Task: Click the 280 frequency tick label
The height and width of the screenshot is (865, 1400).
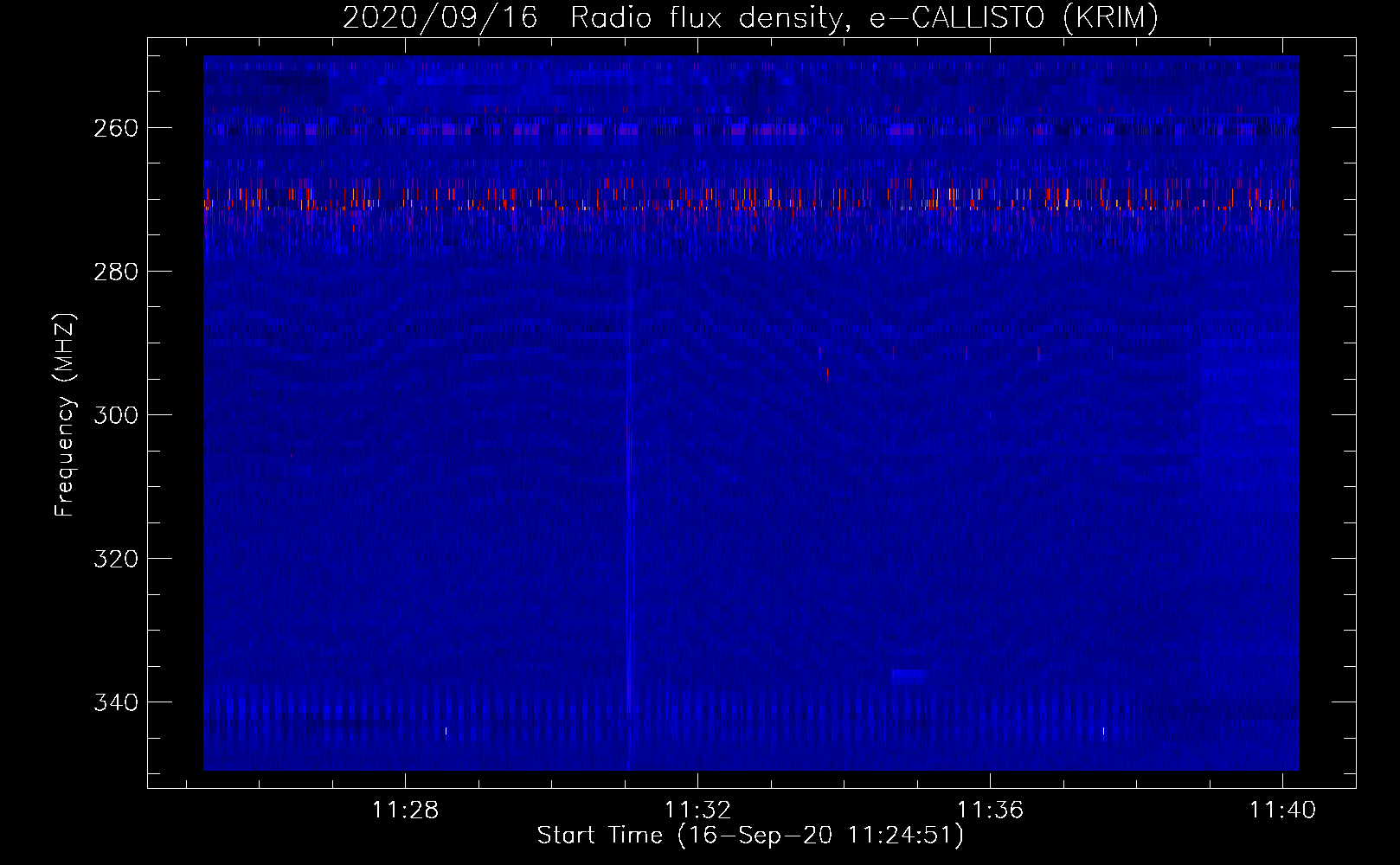Action: pos(116,272)
